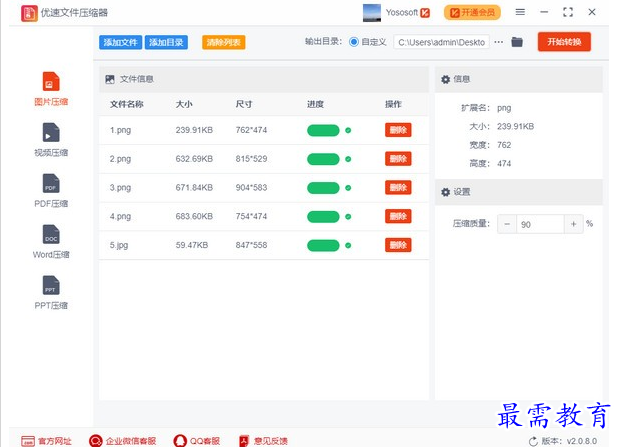The width and height of the screenshot is (619, 447).
Task: Click the output directory path field
Action: [x=441, y=42]
